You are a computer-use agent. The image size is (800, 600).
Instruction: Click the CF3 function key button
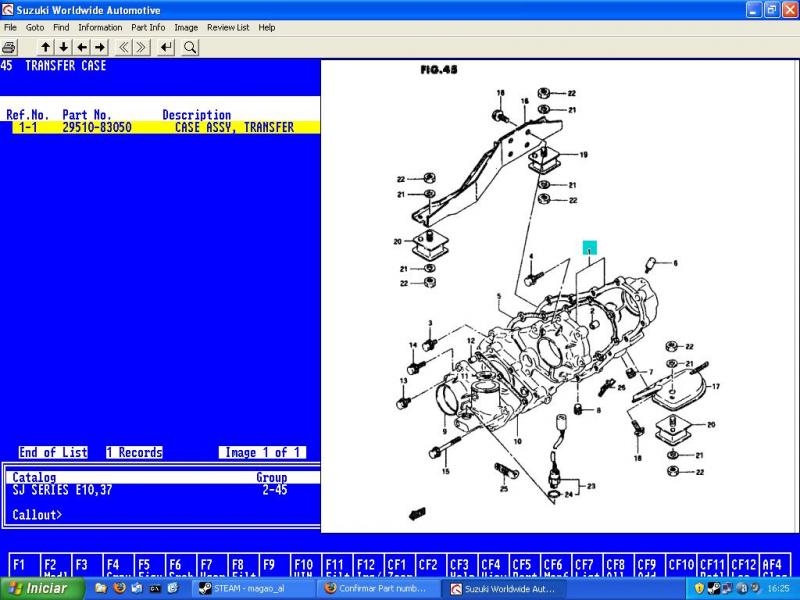coord(462,565)
